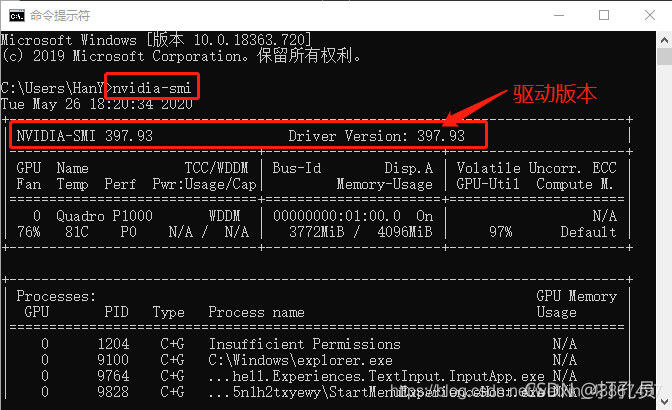Click the '4096MiB' total memory value
The image size is (672, 410).
[x=405, y=232]
